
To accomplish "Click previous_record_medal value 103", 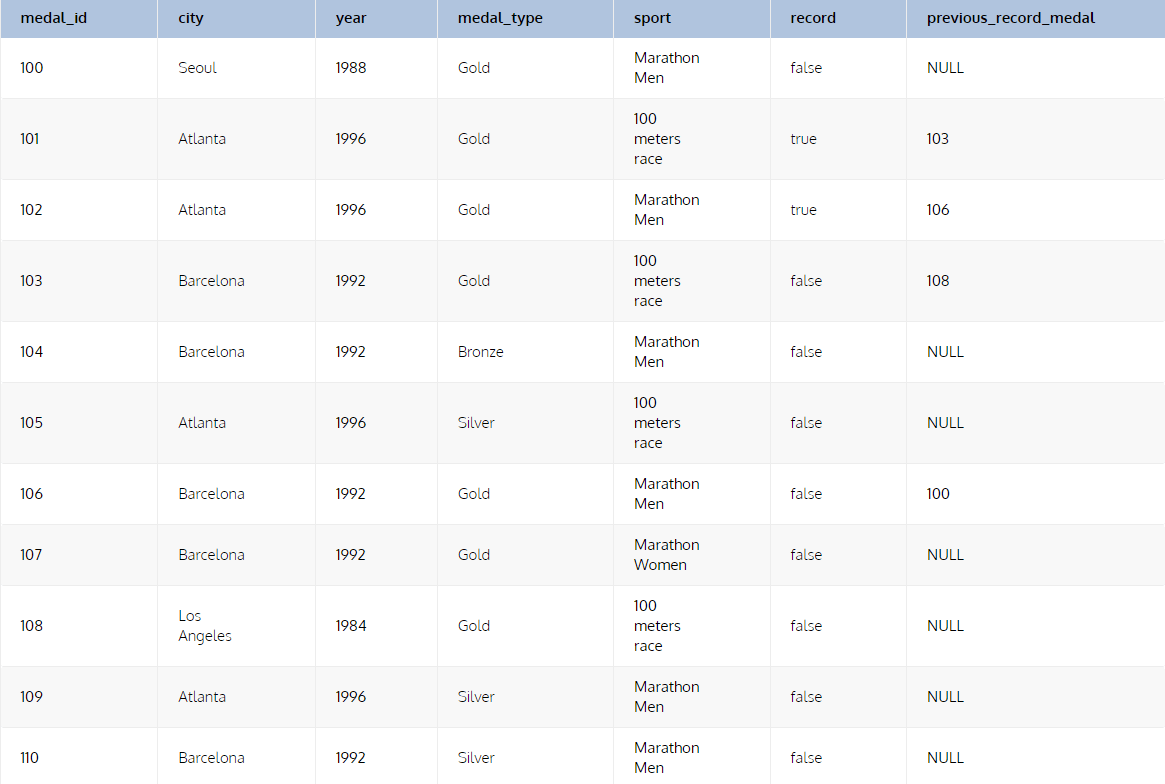I will [938, 139].
